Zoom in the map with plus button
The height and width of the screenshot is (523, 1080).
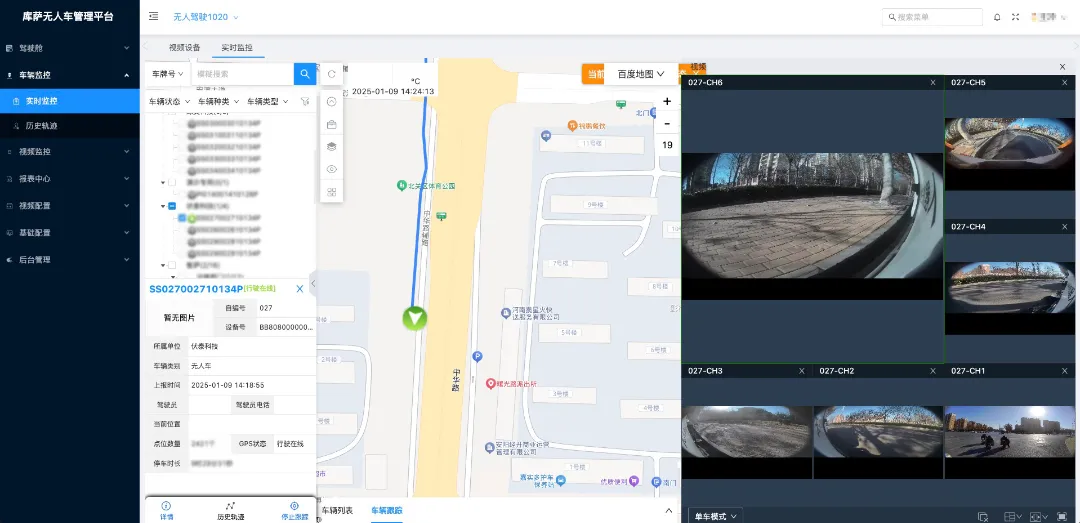[x=667, y=101]
